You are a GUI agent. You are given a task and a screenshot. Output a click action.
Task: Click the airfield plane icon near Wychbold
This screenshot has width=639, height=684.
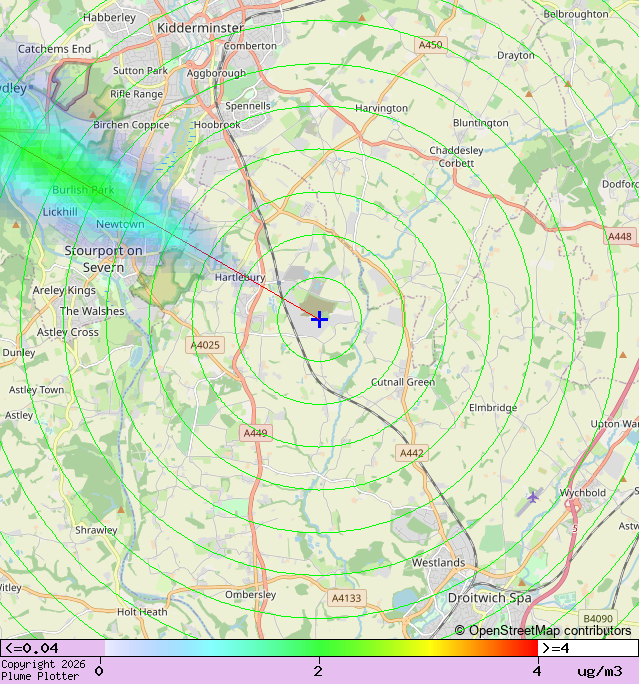(532, 496)
